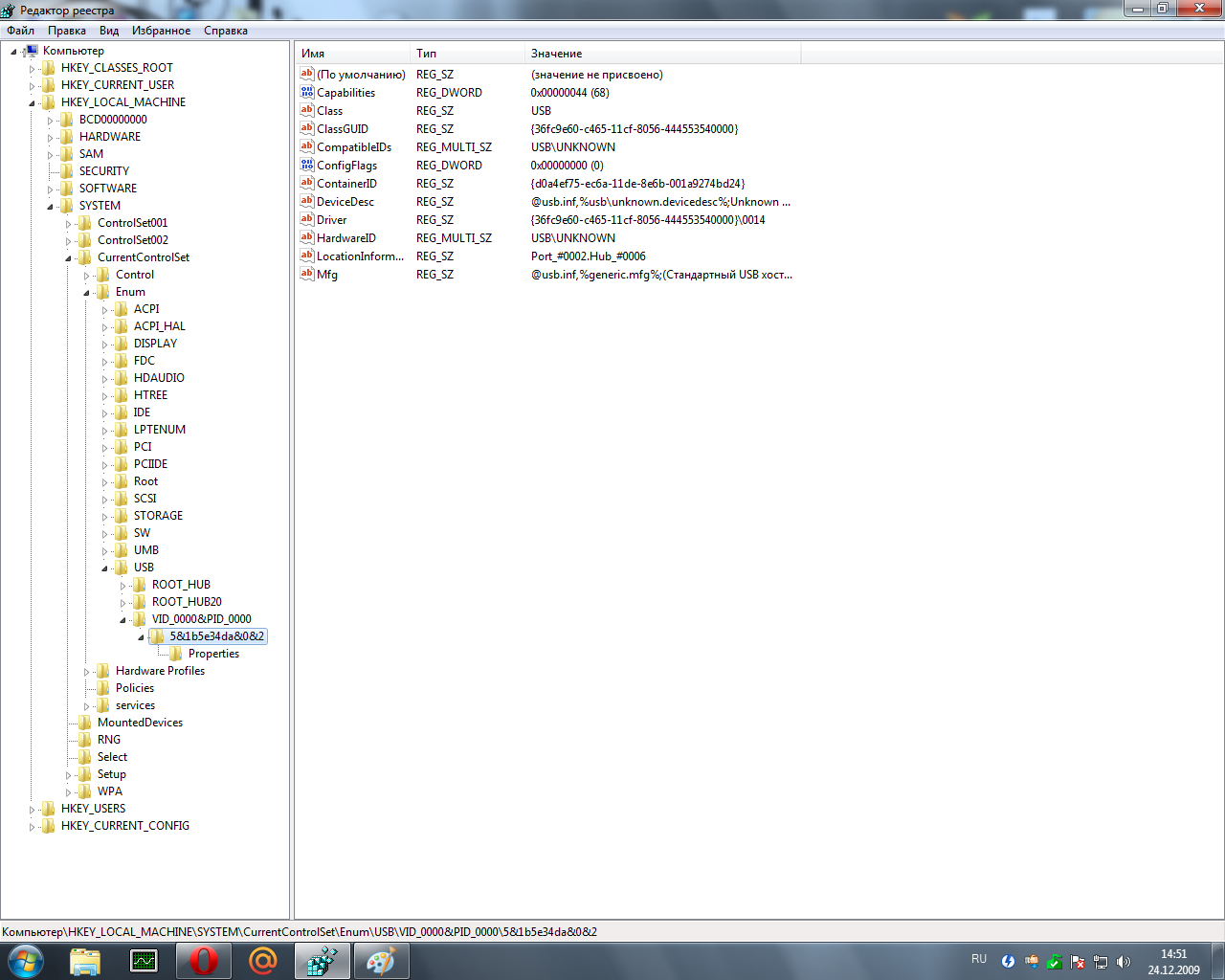
Task: Open the Правка menu
Action: (x=67, y=31)
